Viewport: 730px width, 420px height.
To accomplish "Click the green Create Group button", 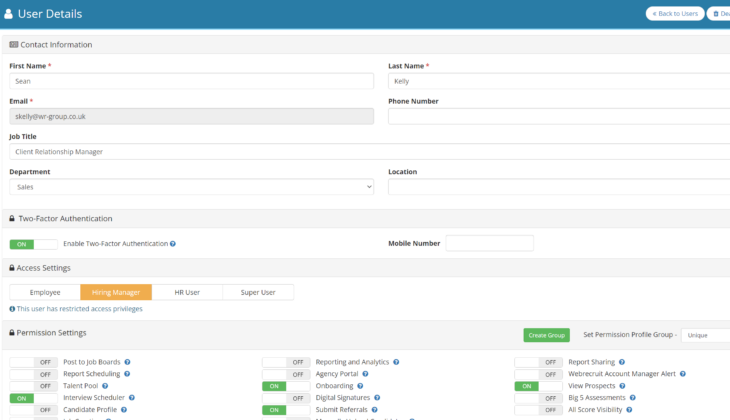I will [x=546, y=335].
